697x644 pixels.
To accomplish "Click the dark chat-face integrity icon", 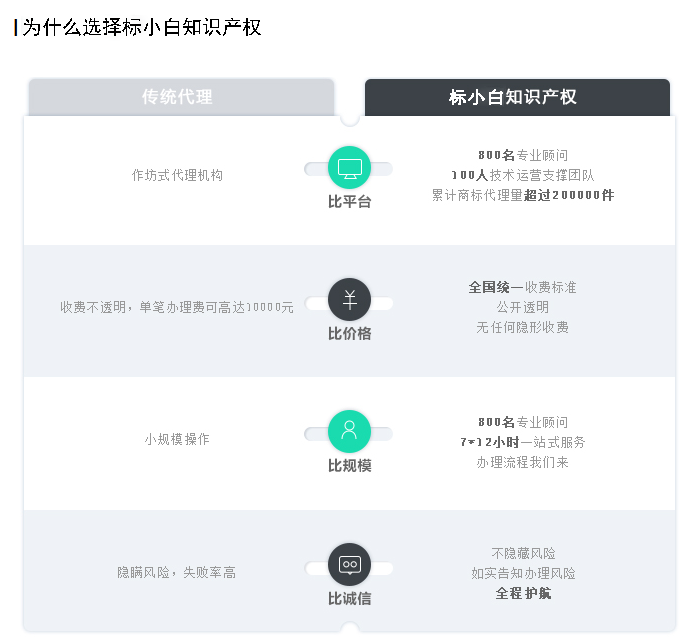I will tap(349, 564).
